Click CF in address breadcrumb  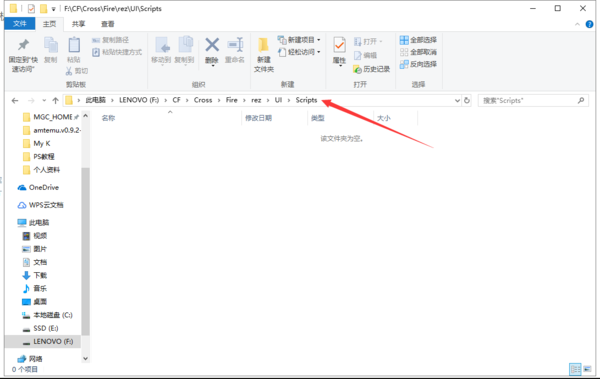[176, 100]
